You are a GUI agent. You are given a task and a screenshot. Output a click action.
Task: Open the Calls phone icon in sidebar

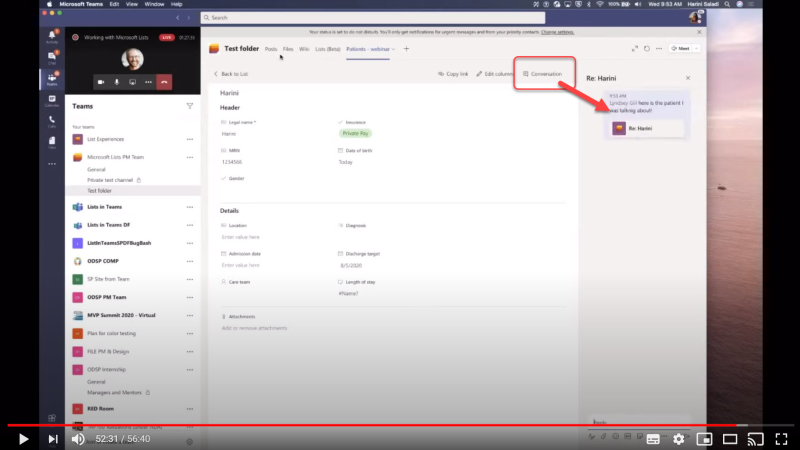tap(52, 121)
